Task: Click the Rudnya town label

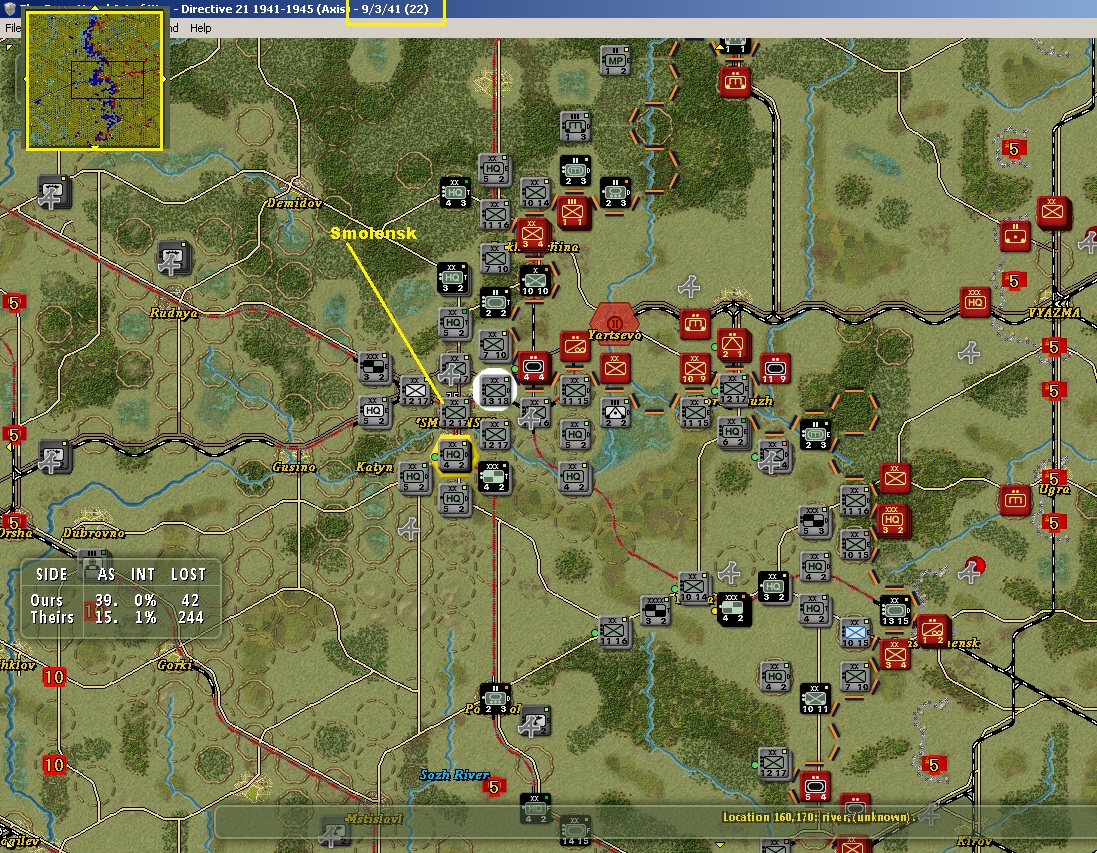Action: click(x=174, y=313)
